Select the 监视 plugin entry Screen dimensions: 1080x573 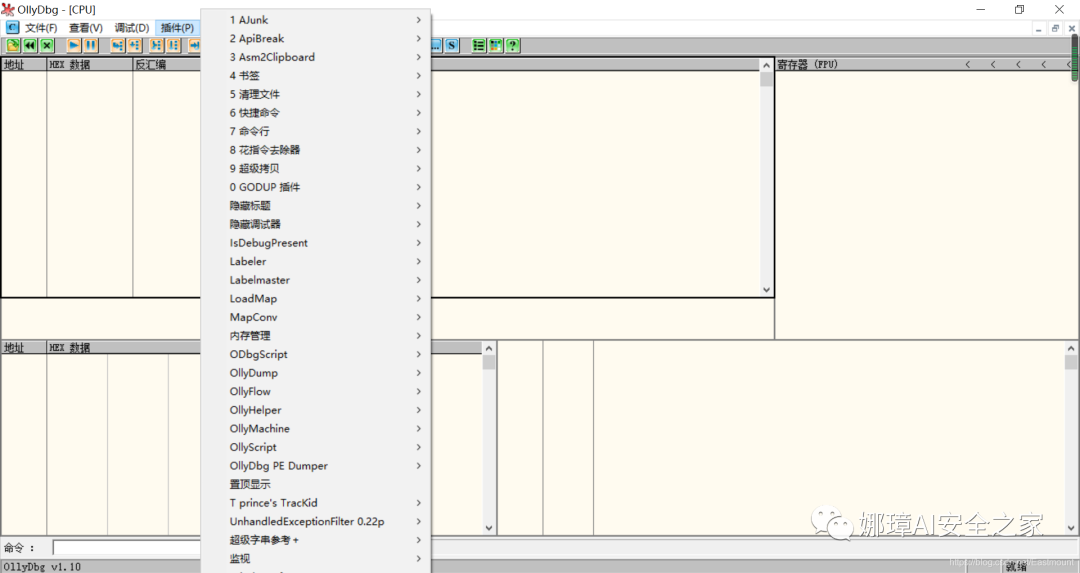tap(316, 559)
